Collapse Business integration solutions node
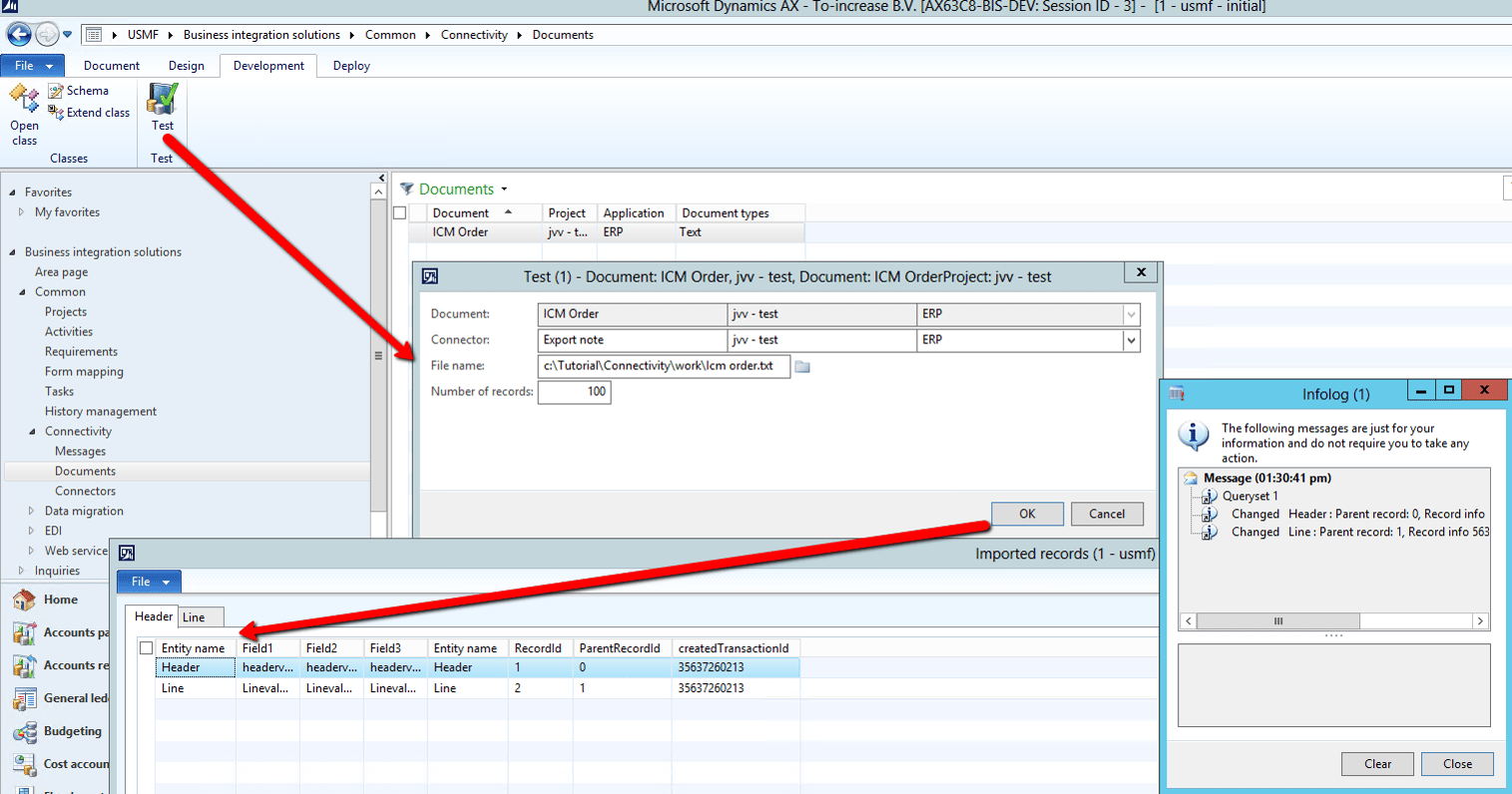The height and width of the screenshot is (794, 1512). click(12, 252)
